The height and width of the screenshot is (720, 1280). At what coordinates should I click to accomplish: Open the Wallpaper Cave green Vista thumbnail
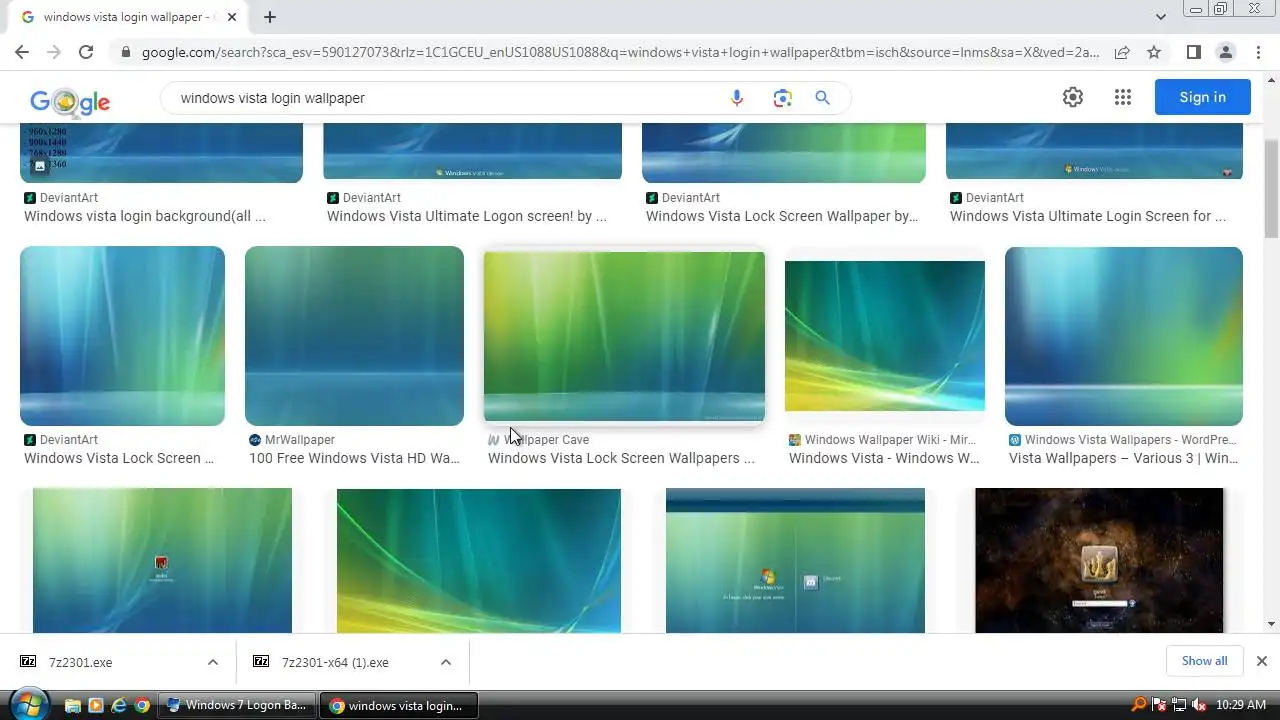[624, 336]
